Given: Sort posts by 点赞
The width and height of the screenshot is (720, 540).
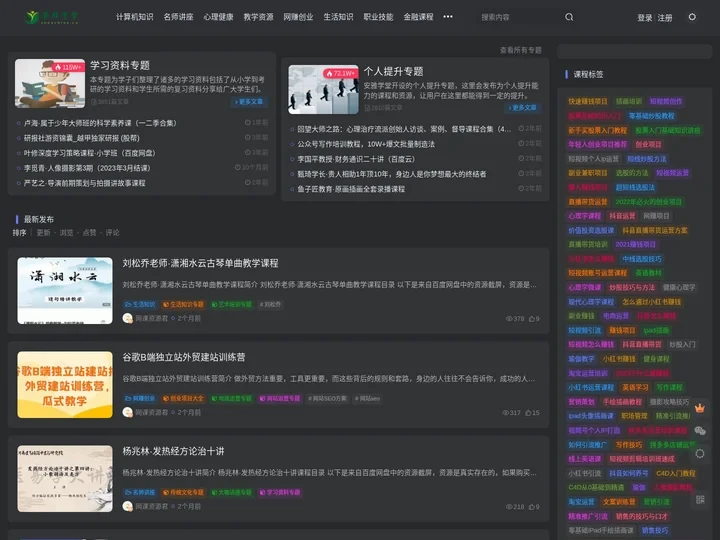Looking at the screenshot, I should pos(89,232).
